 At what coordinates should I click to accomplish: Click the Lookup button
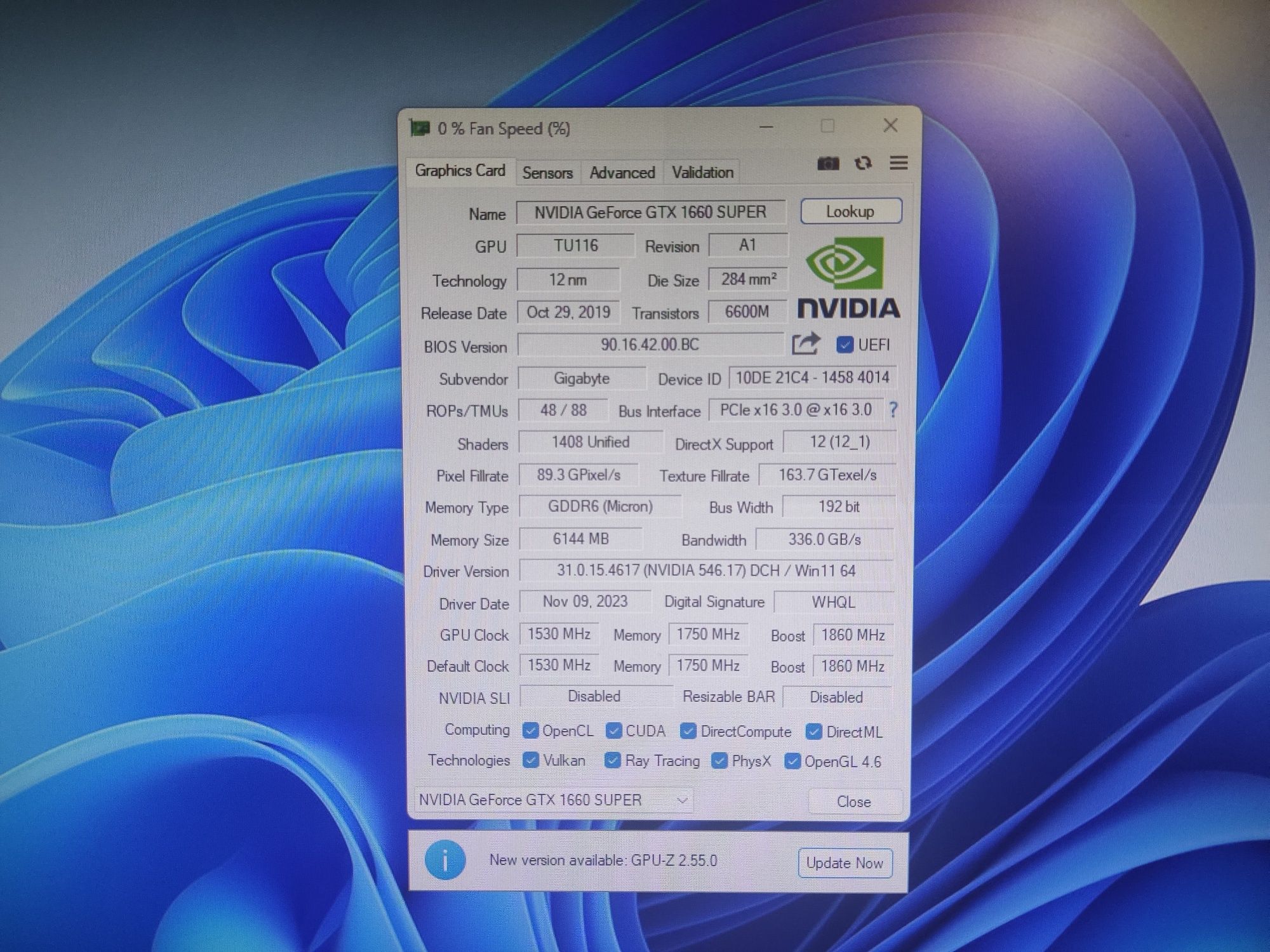[x=851, y=211]
